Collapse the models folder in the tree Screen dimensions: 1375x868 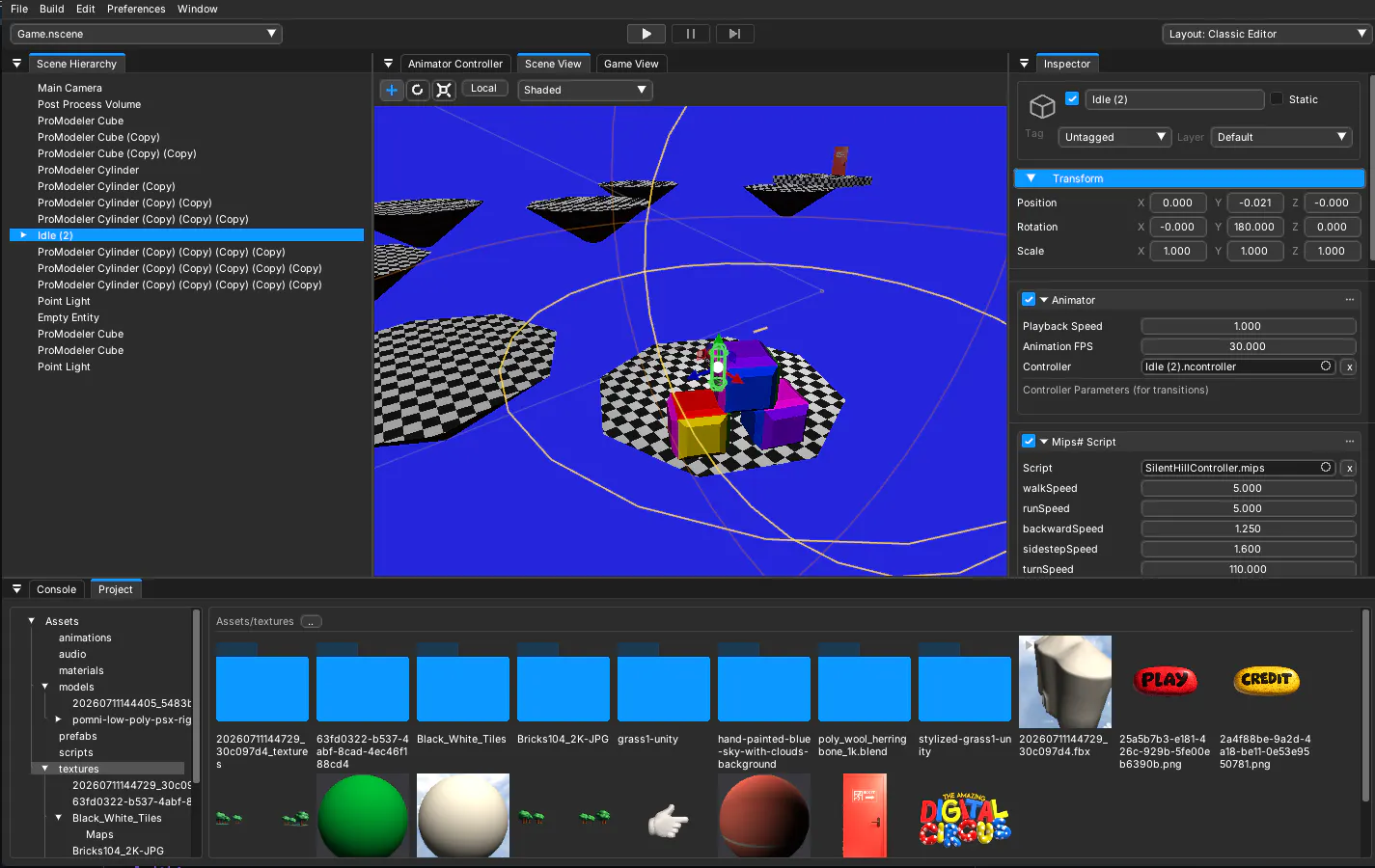[45, 687]
